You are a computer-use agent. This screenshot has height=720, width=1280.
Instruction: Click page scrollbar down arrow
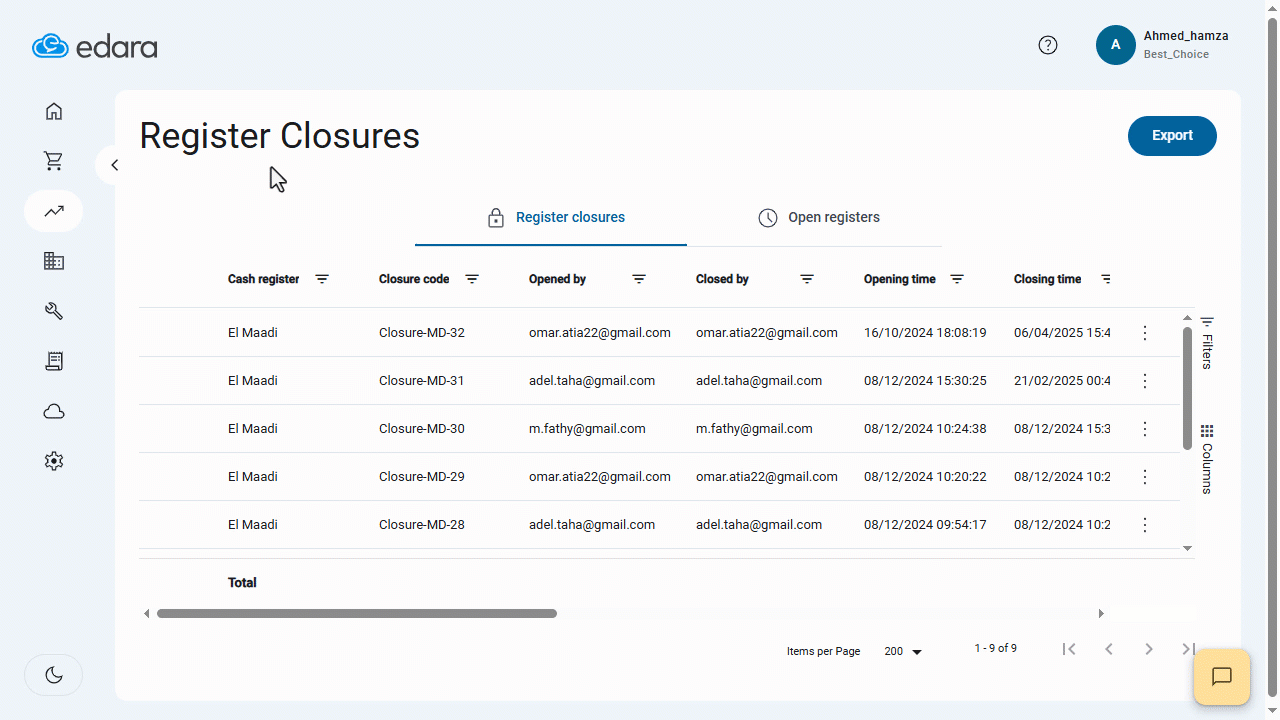[1272, 712]
